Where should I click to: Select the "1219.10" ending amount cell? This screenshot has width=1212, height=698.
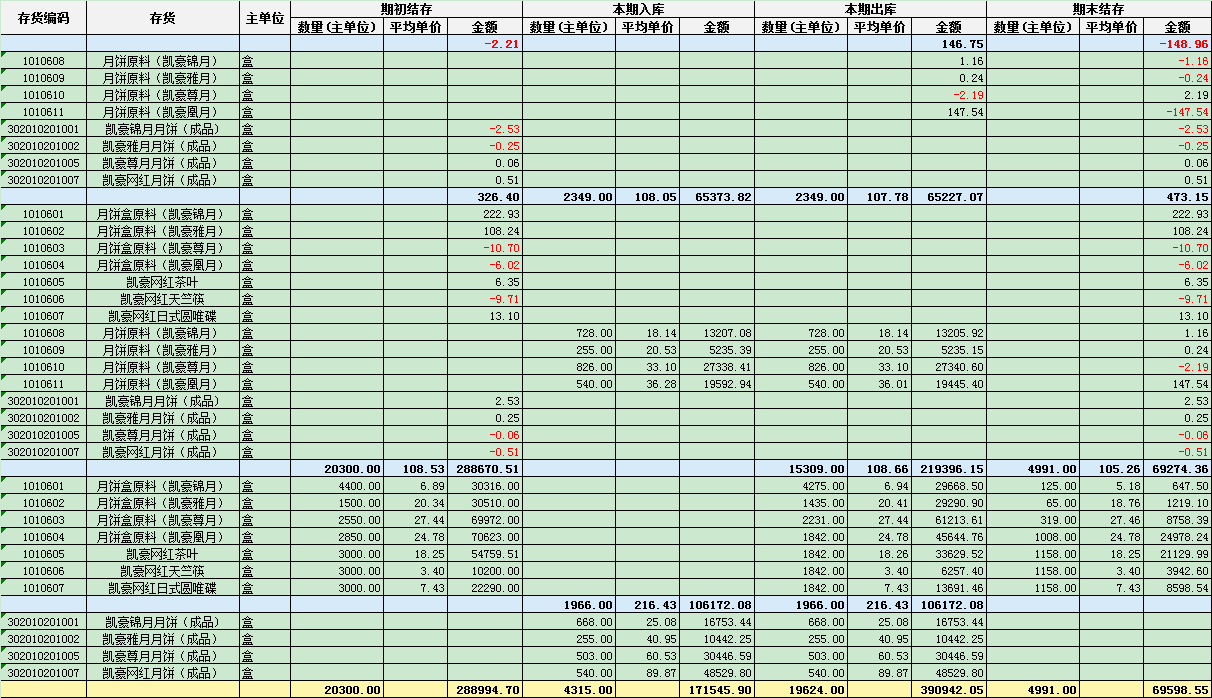click(x=1177, y=503)
